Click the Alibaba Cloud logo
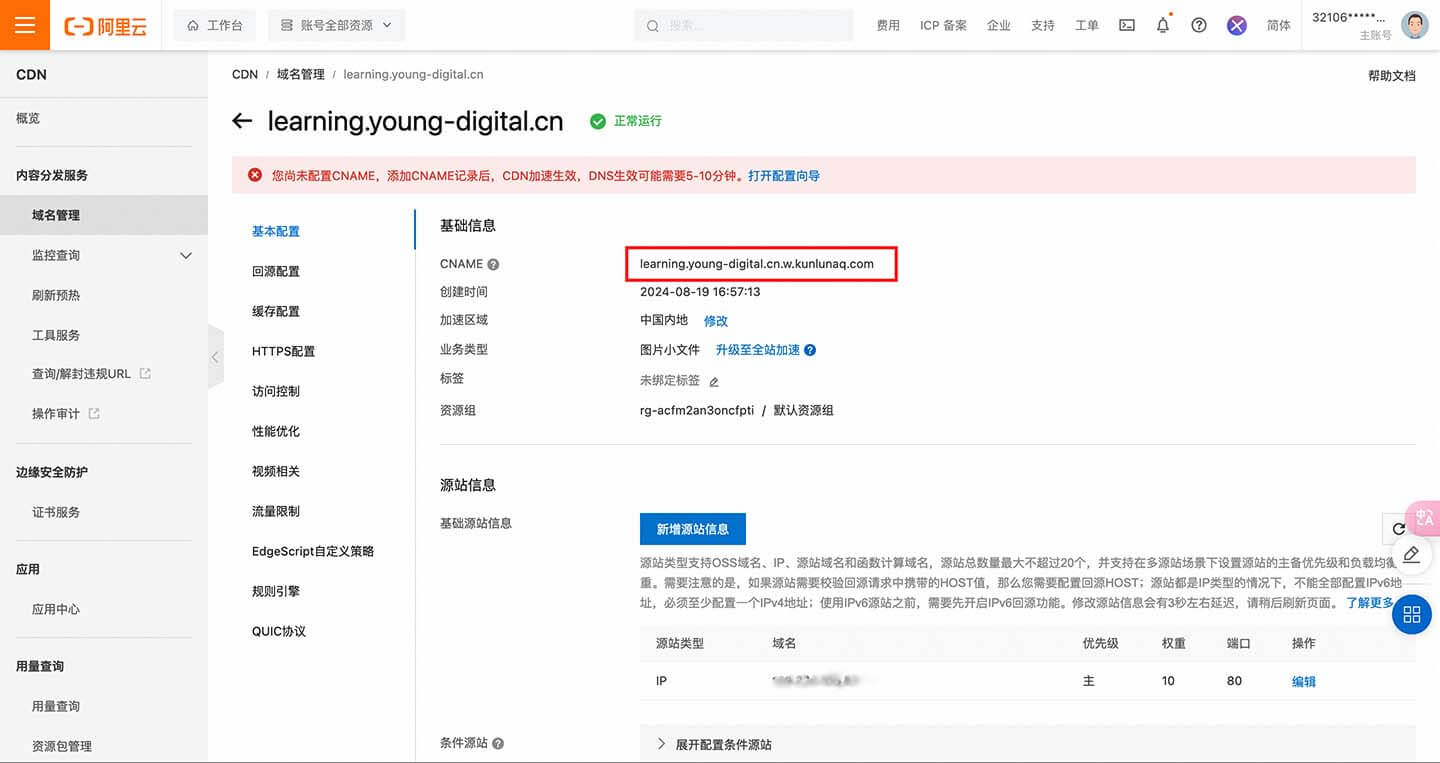The image size is (1440, 763). point(105,26)
